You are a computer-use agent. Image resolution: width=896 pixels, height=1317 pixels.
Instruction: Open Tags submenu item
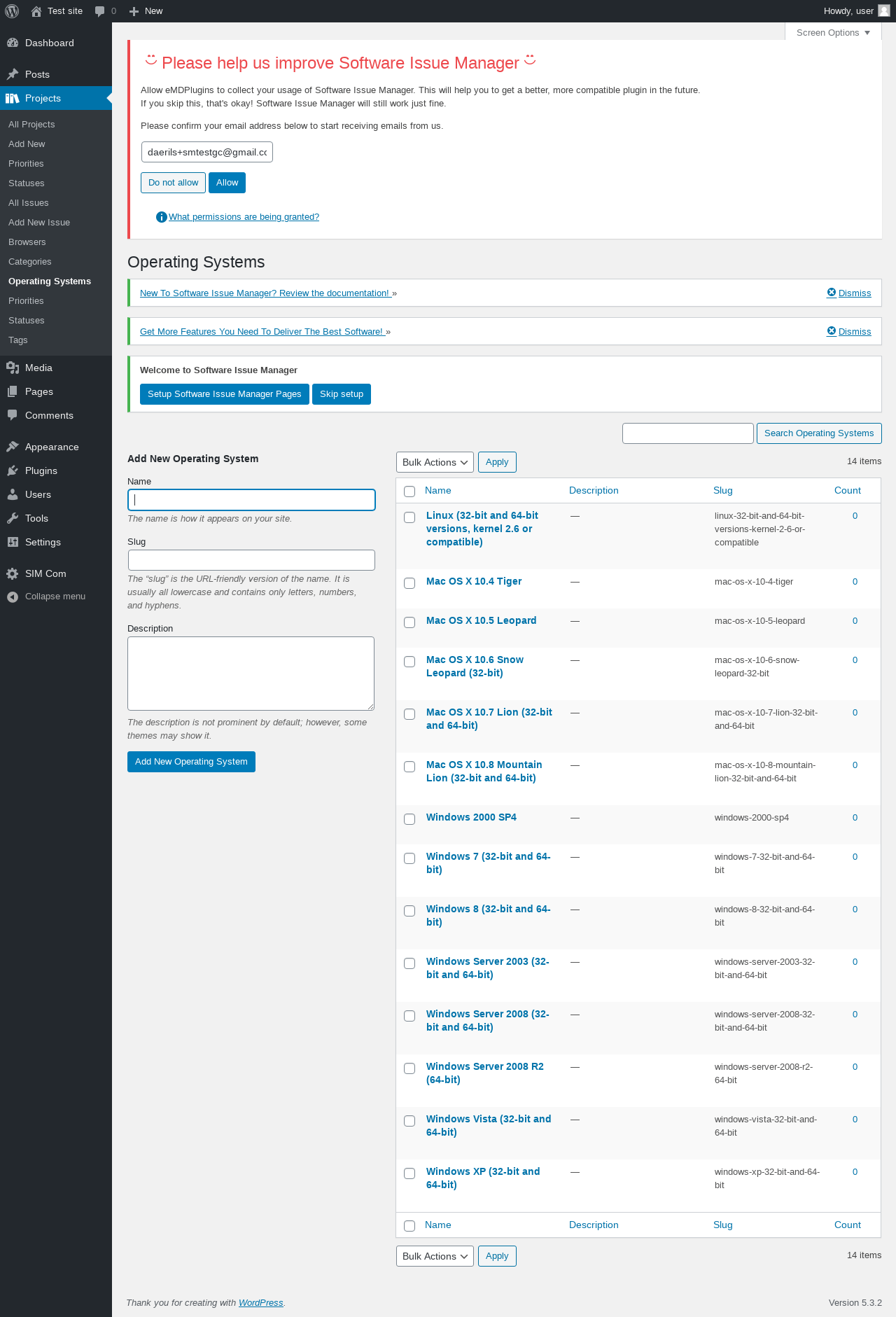[x=18, y=340]
